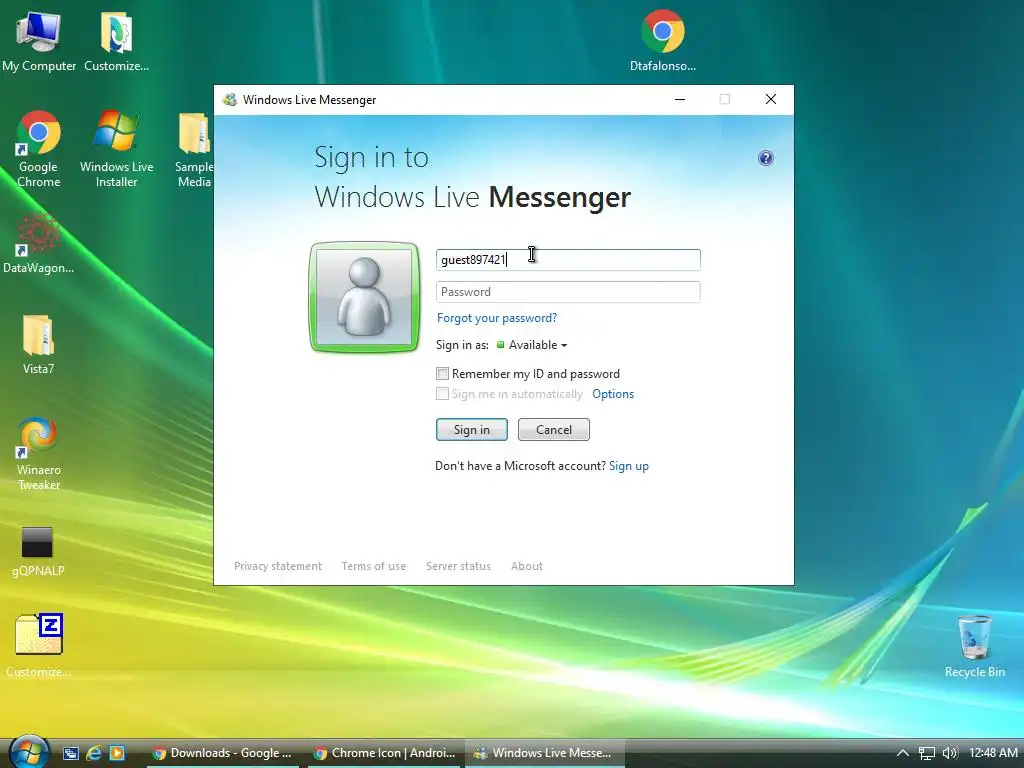Check Remember my ID and password

(442, 374)
